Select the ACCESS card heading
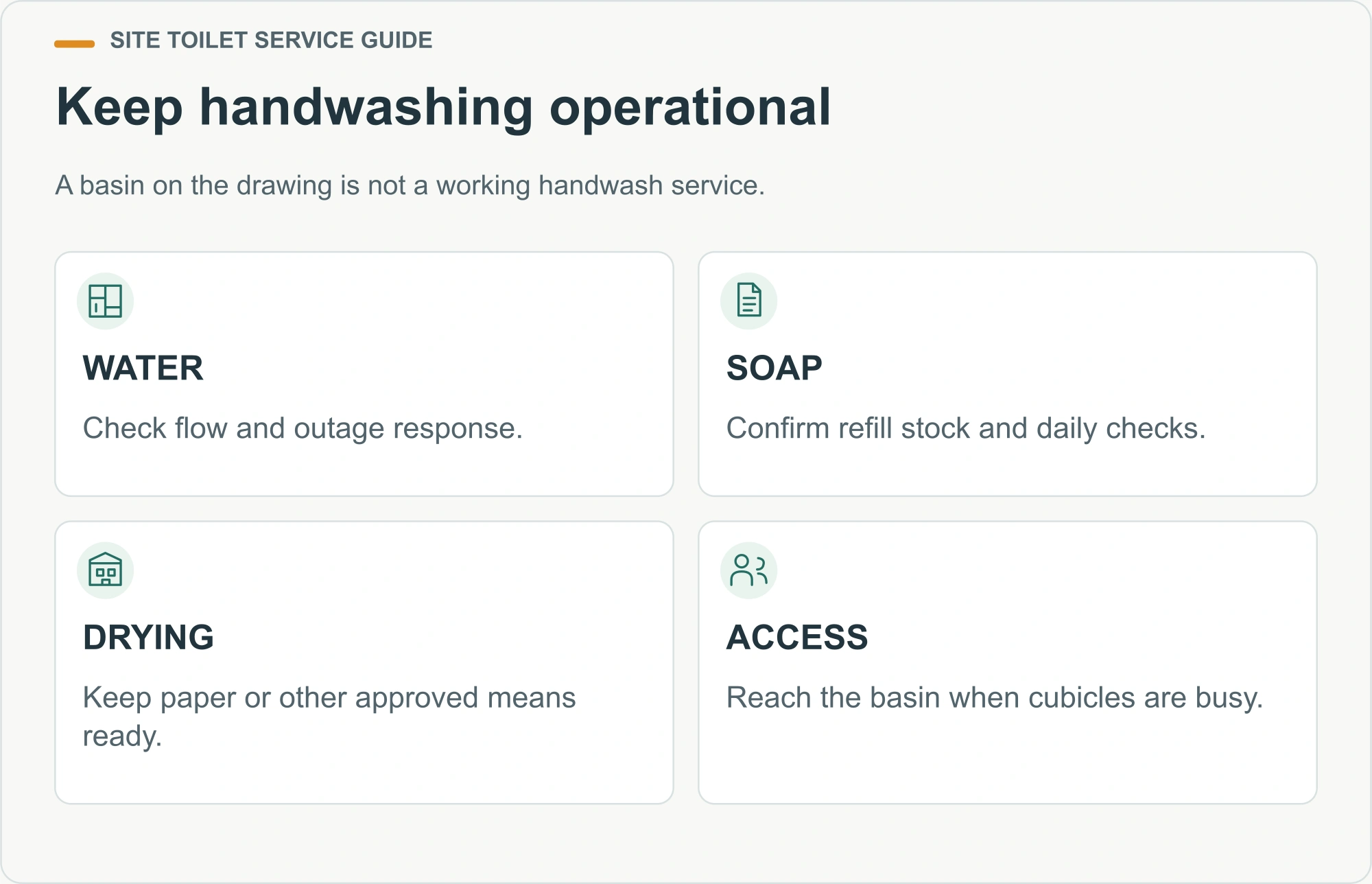1372x884 pixels. tap(797, 637)
